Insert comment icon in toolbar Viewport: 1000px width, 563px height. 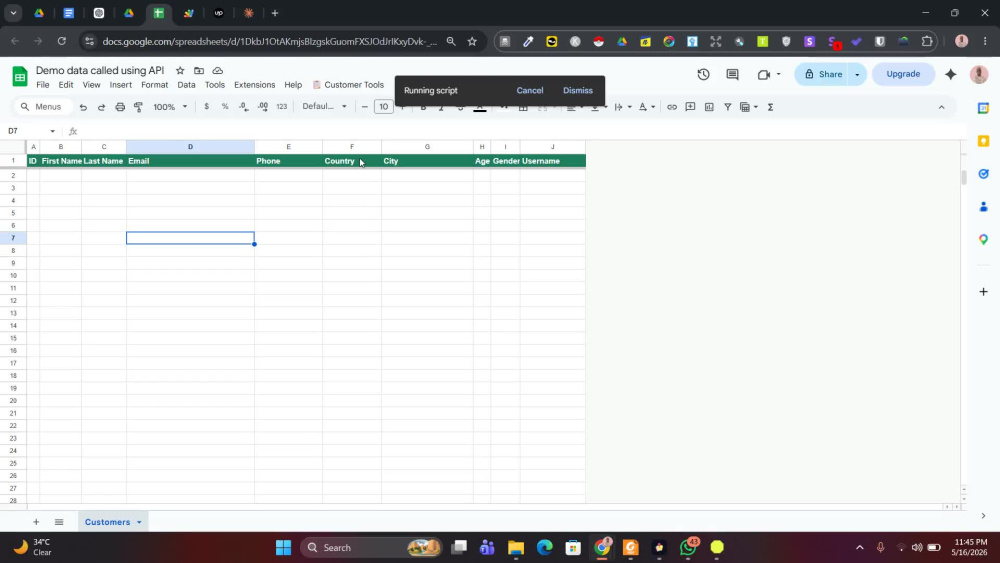click(690, 107)
